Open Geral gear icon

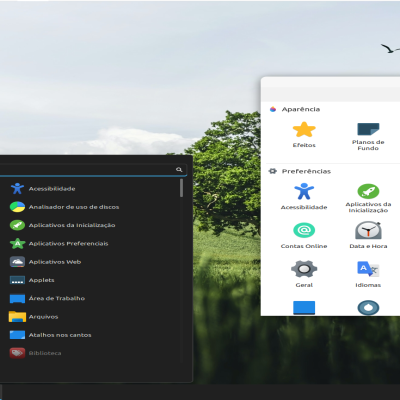click(304, 269)
